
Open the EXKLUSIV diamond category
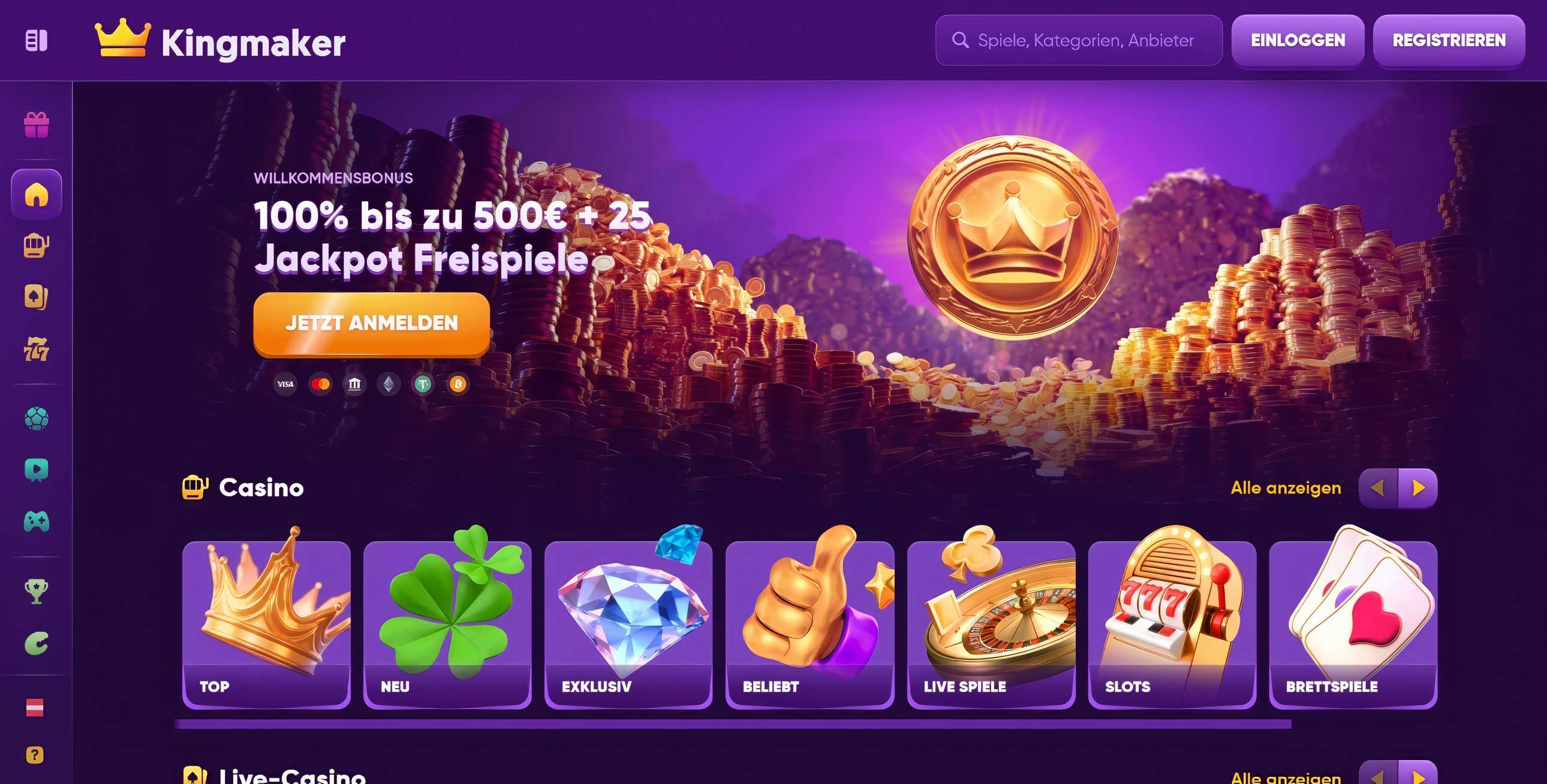click(628, 625)
